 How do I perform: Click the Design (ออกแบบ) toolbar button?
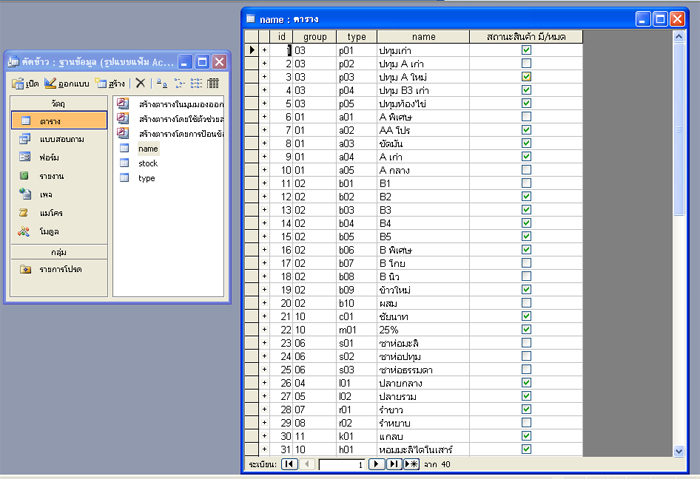click(67, 83)
